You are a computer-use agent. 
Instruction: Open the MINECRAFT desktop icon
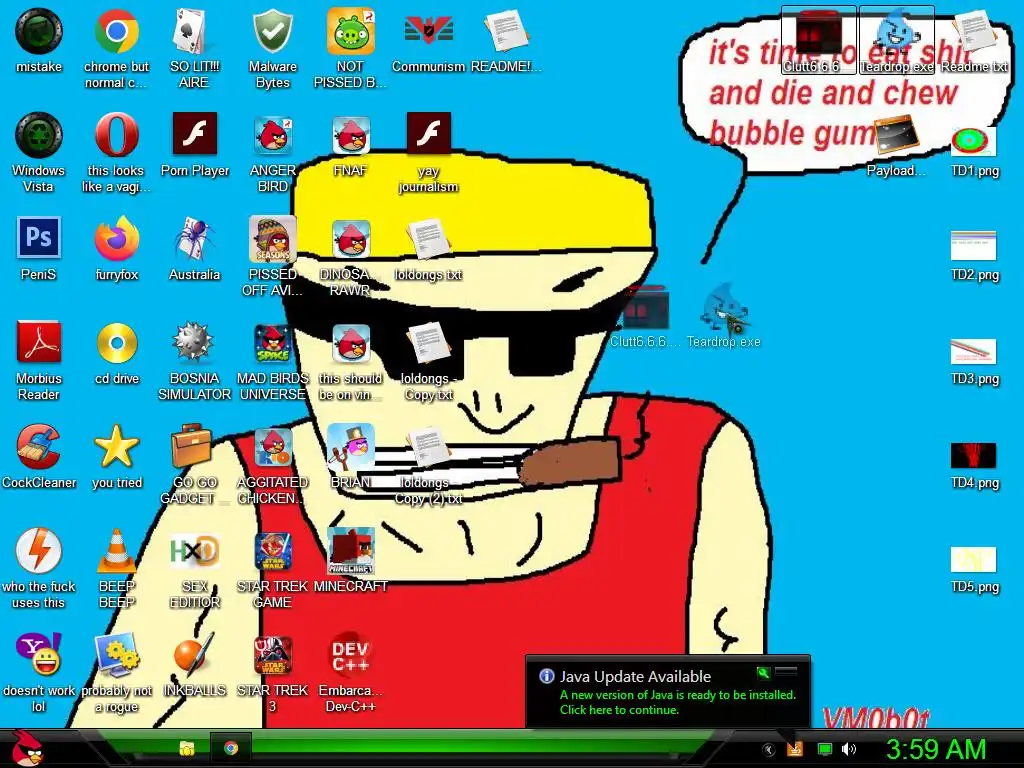(350, 560)
